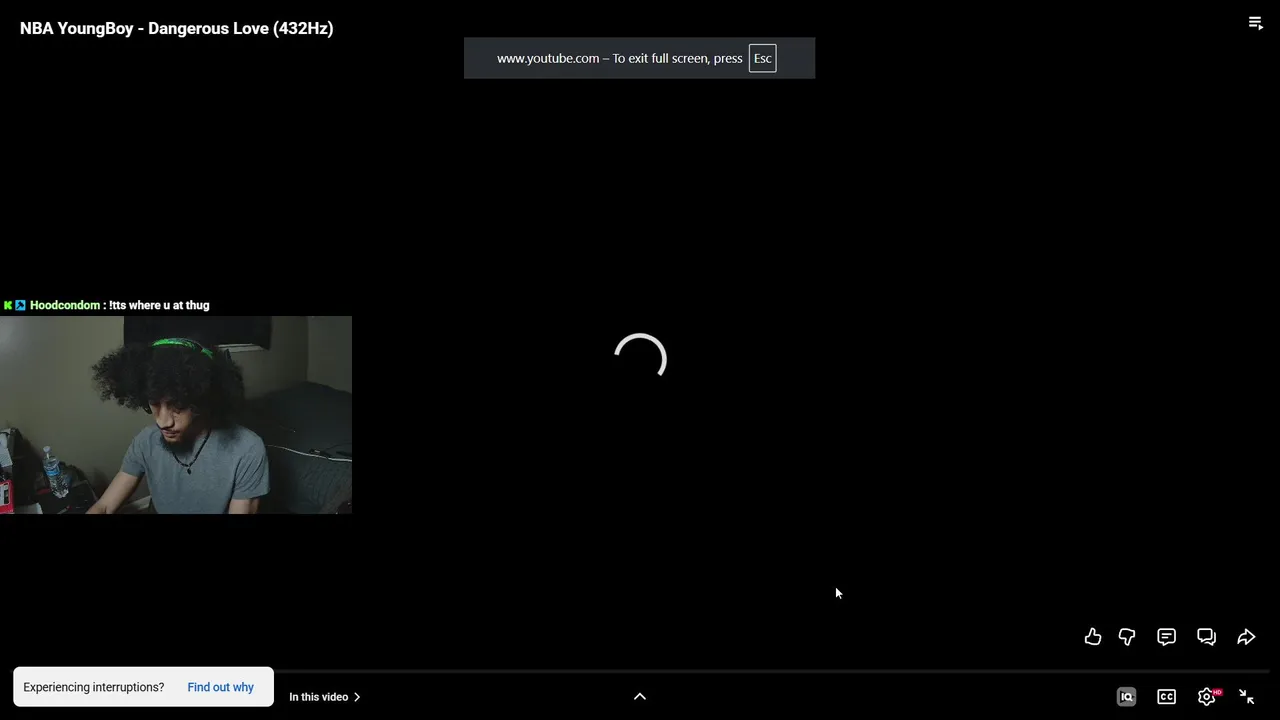Click the webcam overlay in the video
Viewport: 1280px width, 720px height.
[x=176, y=415]
